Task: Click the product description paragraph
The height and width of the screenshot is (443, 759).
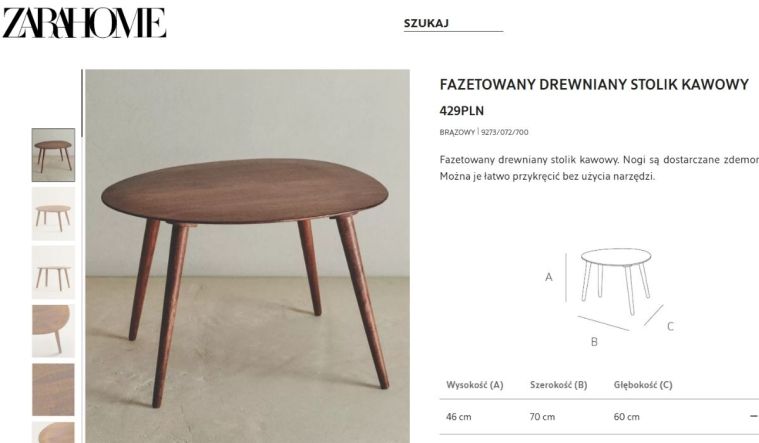Action: [x=599, y=168]
